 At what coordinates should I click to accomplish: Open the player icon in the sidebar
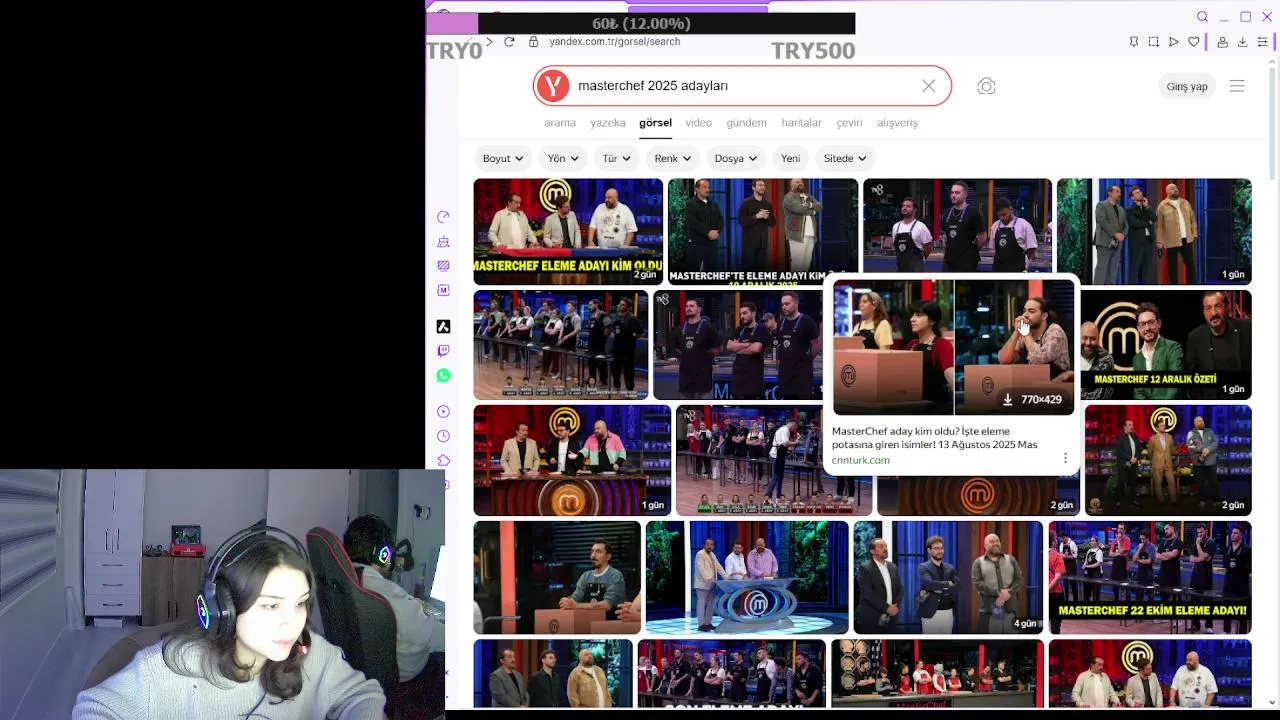[x=443, y=411]
